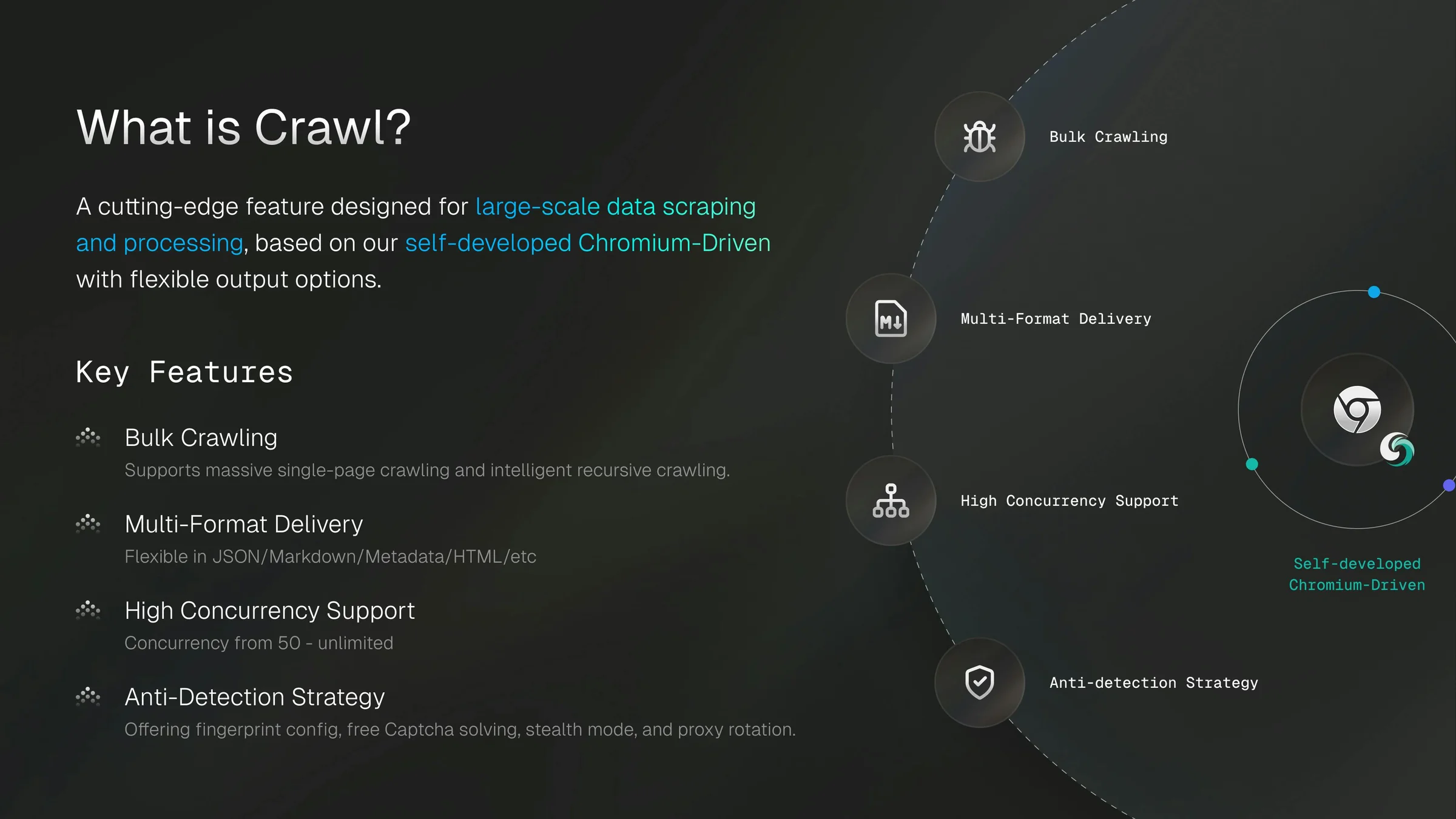Click the dotted bullet beside Anti-Detection Strategy
This screenshot has width=1456, height=819.
coord(88,696)
